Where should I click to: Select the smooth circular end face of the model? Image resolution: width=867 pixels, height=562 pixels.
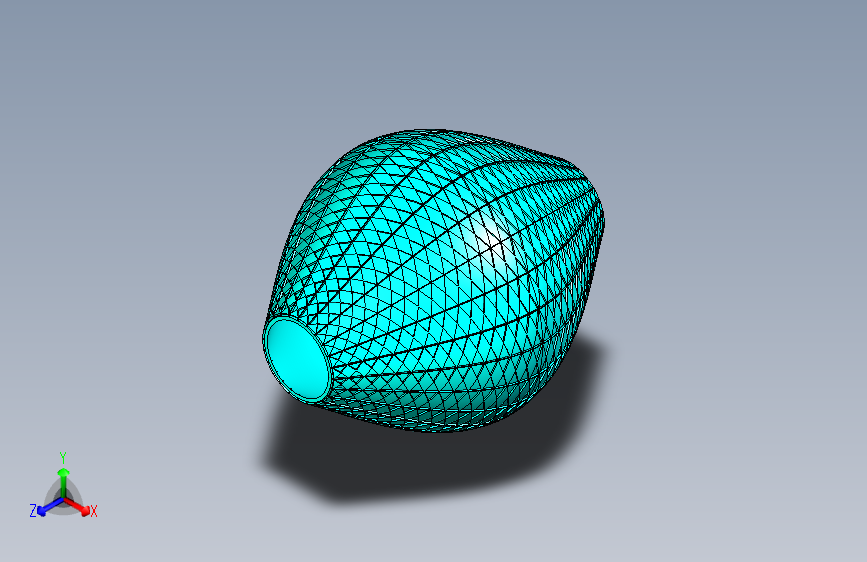pos(297,359)
